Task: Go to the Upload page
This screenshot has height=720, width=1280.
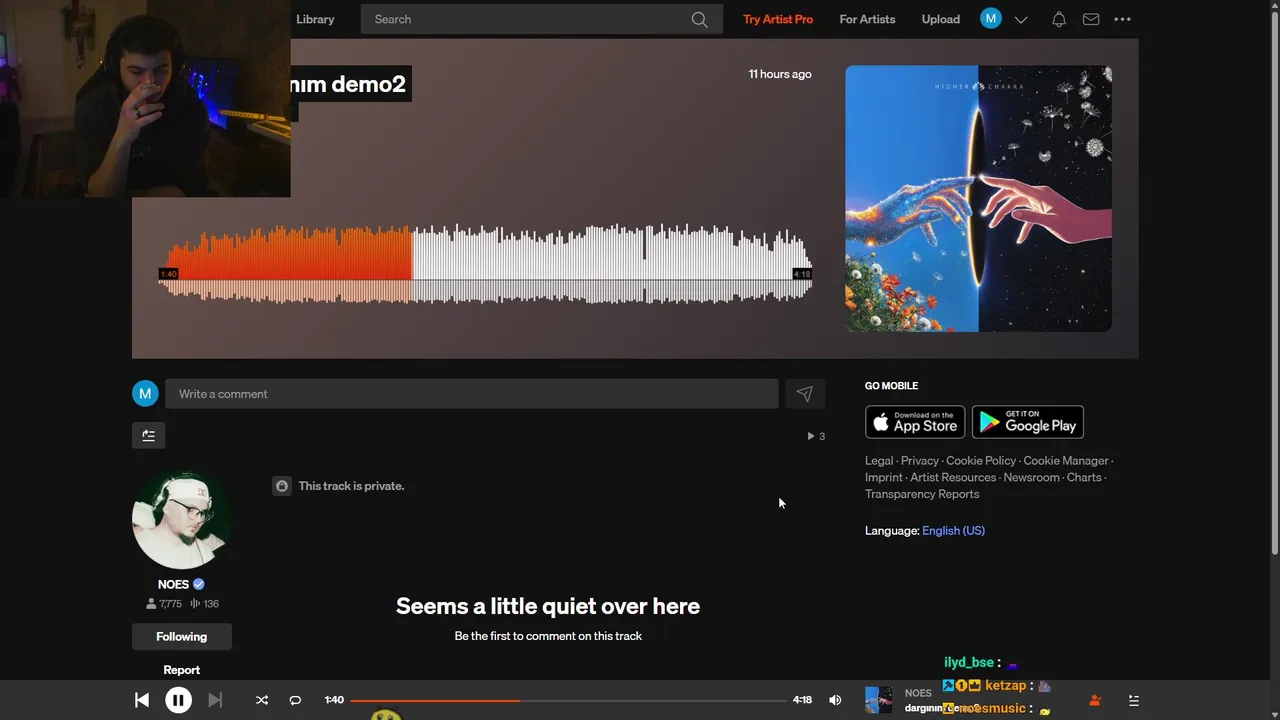Action: click(x=940, y=19)
